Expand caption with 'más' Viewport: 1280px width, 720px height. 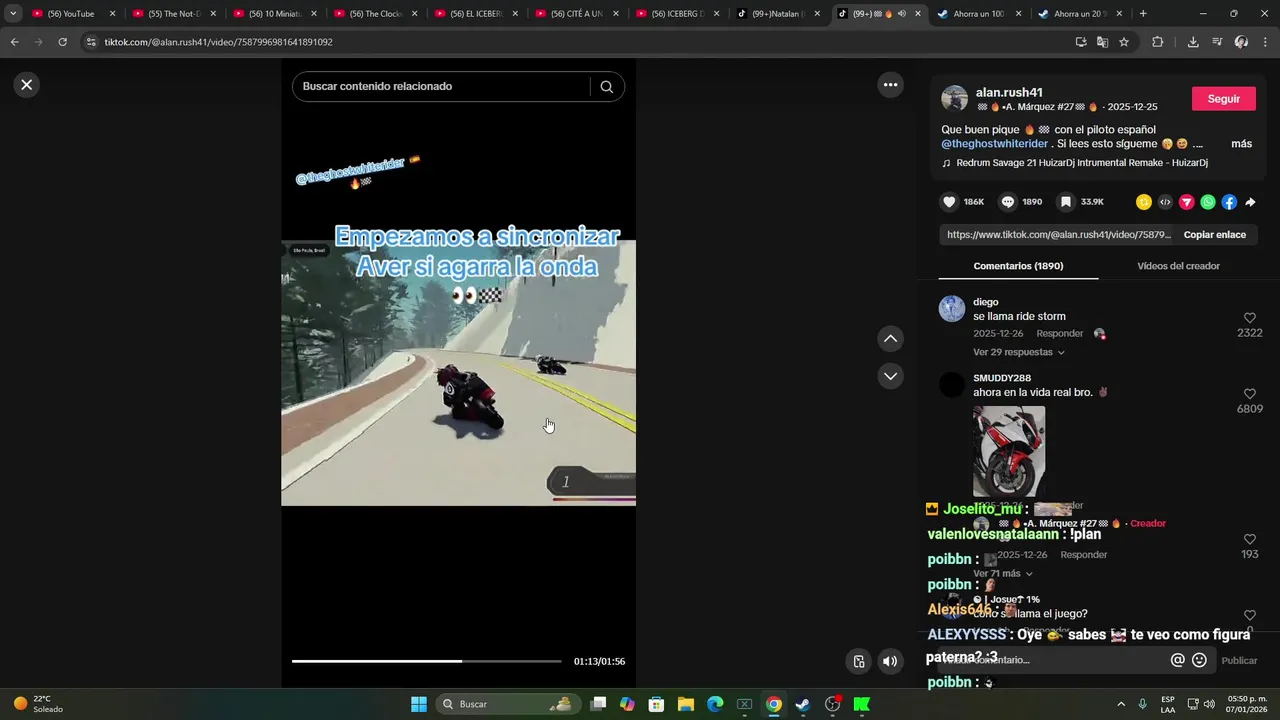coord(1241,144)
